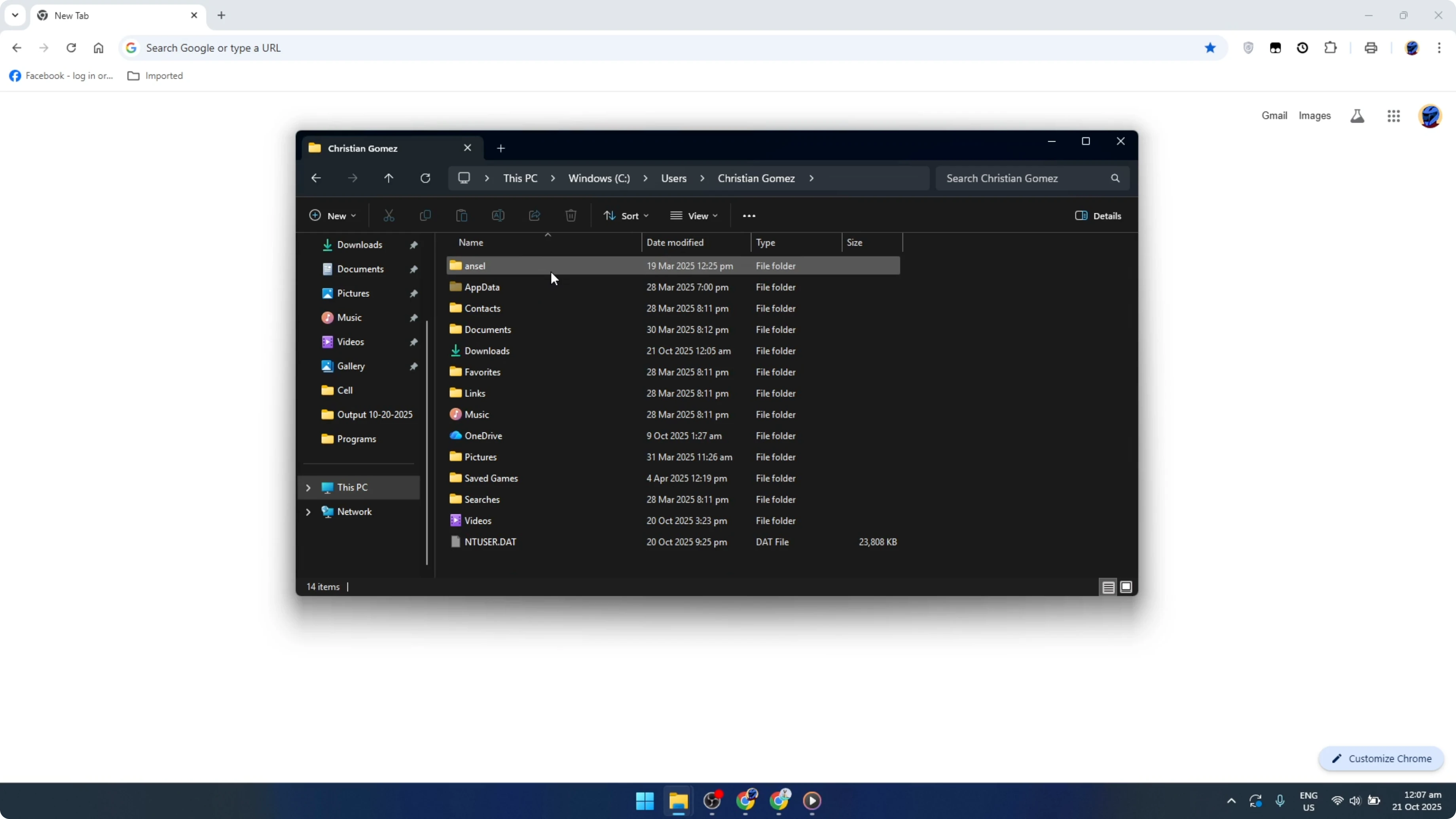Click the bookmark star in Chrome address bar
The image size is (1456, 819).
tap(1210, 48)
